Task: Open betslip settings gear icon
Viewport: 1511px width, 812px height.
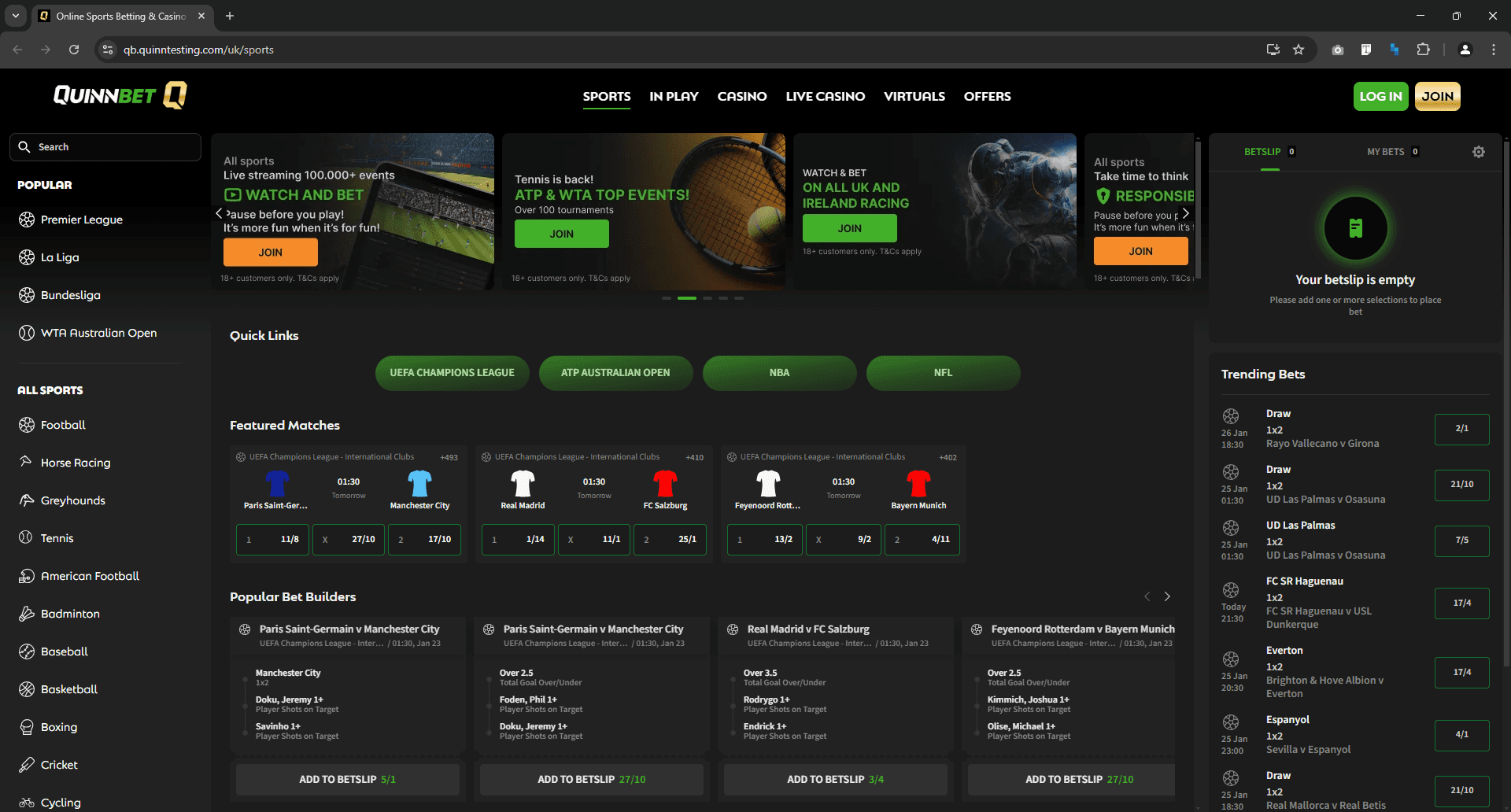Action: [1479, 152]
